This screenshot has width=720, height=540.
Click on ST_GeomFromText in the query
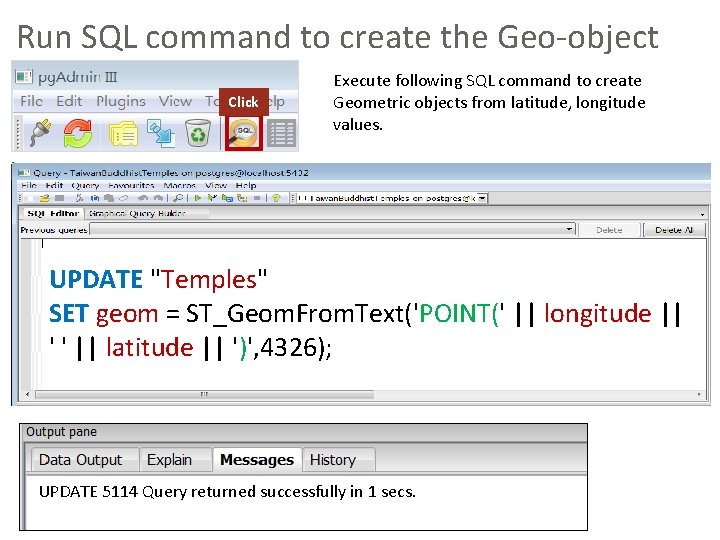tap(294, 314)
